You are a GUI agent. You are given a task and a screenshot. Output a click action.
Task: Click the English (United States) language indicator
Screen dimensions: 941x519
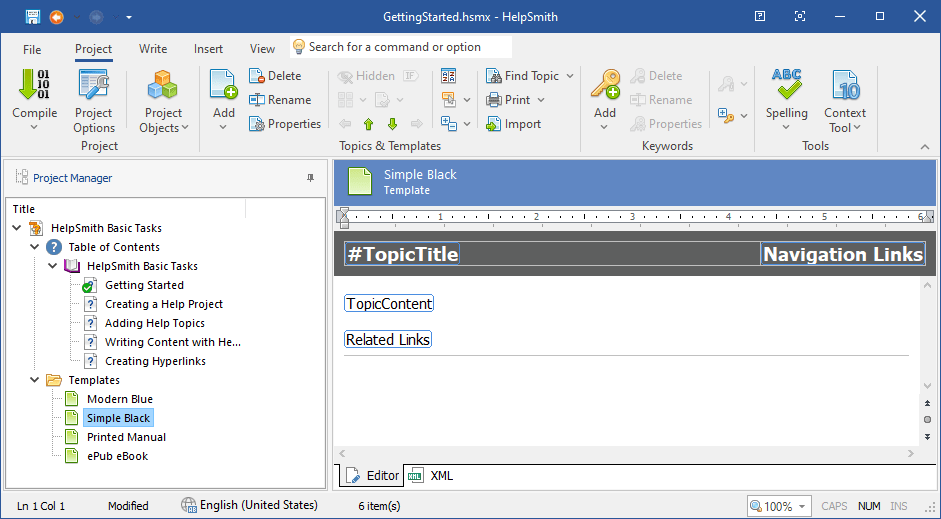pyautogui.click(x=249, y=505)
